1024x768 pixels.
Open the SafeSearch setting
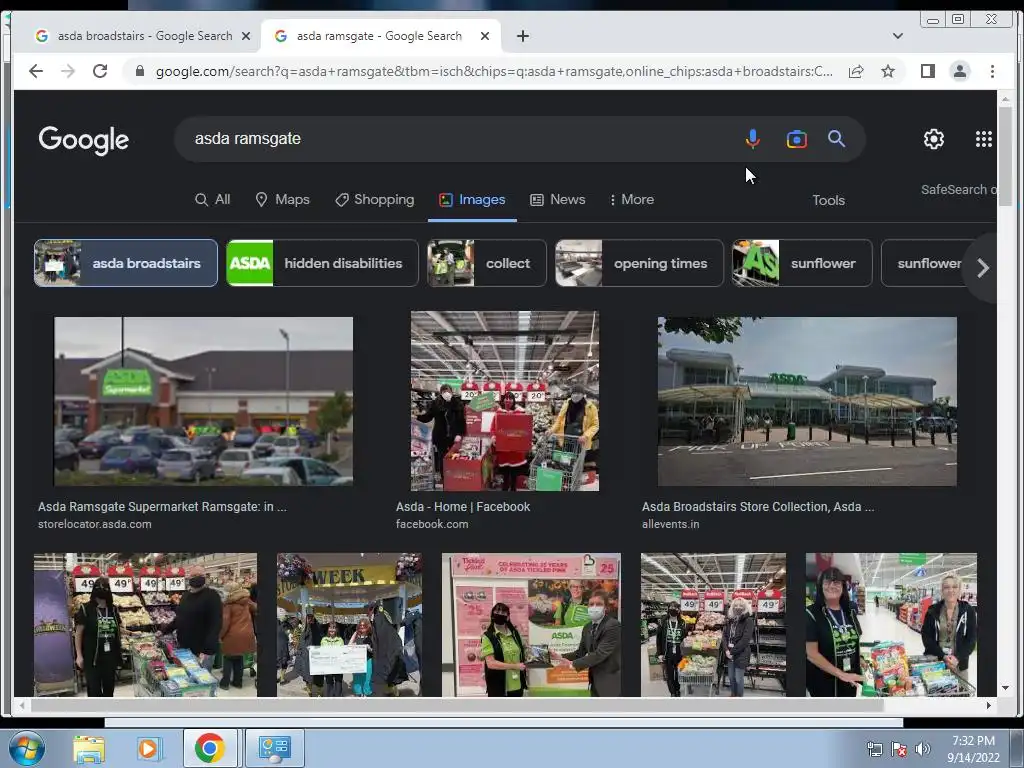click(958, 189)
